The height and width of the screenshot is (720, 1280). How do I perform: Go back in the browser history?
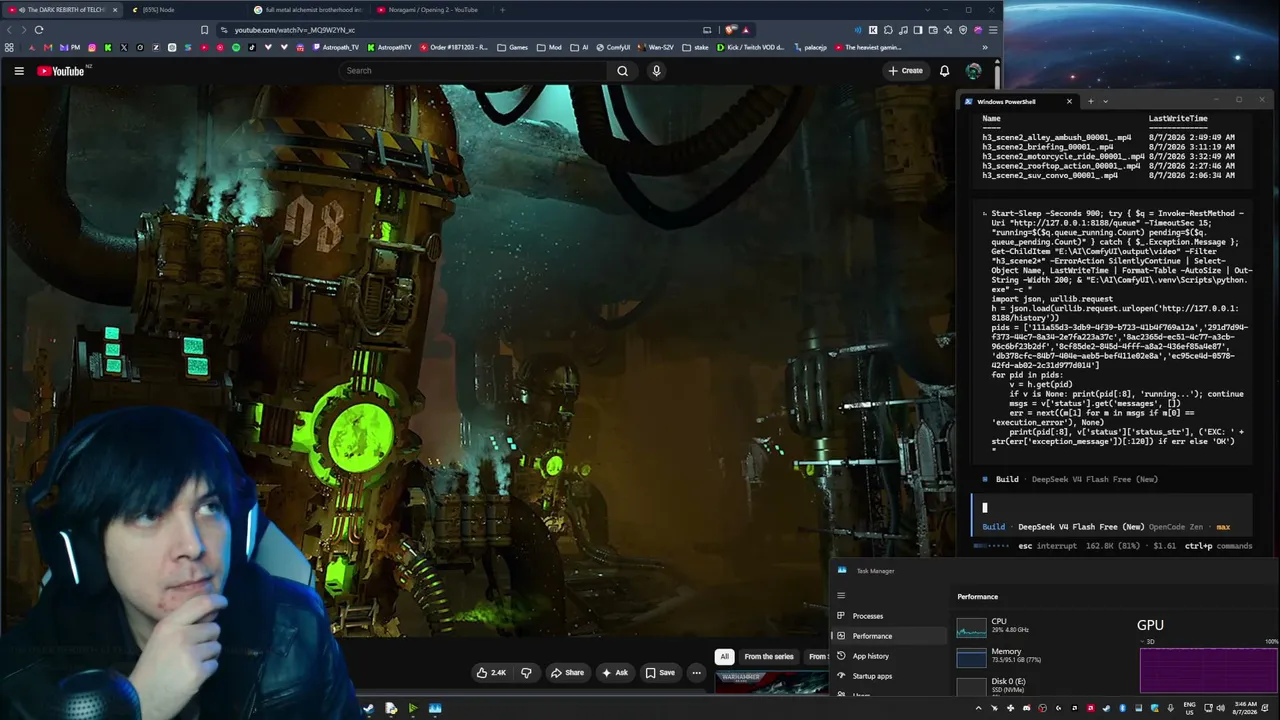click(x=11, y=30)
